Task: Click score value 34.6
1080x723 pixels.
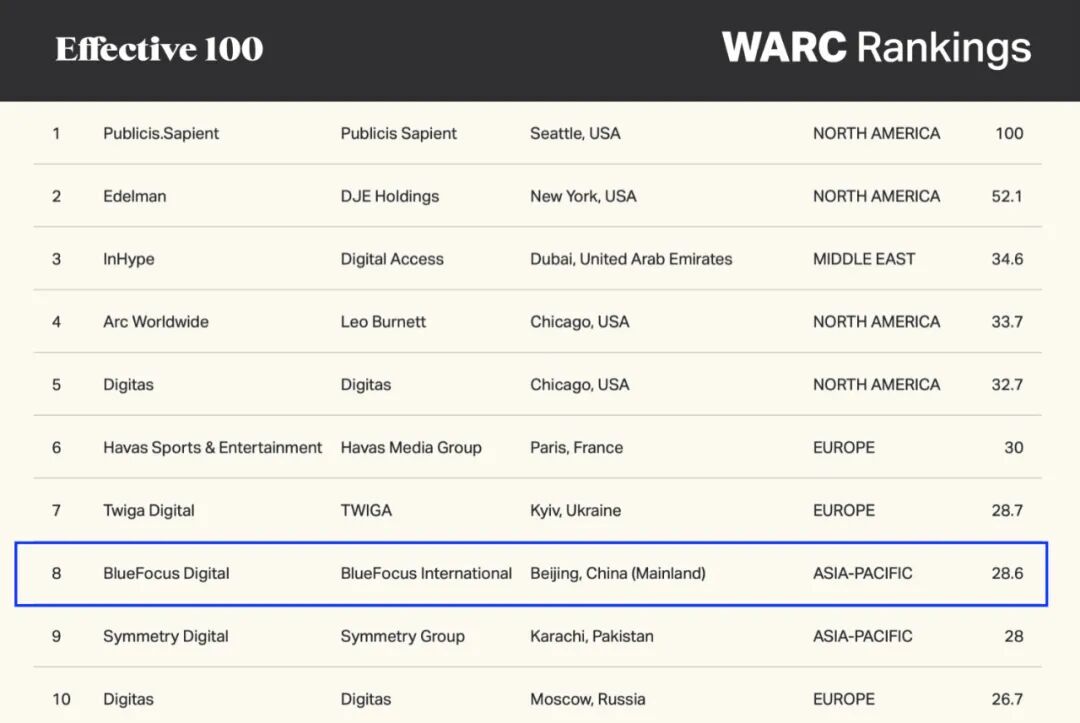Action: [x=1007, y=259]
